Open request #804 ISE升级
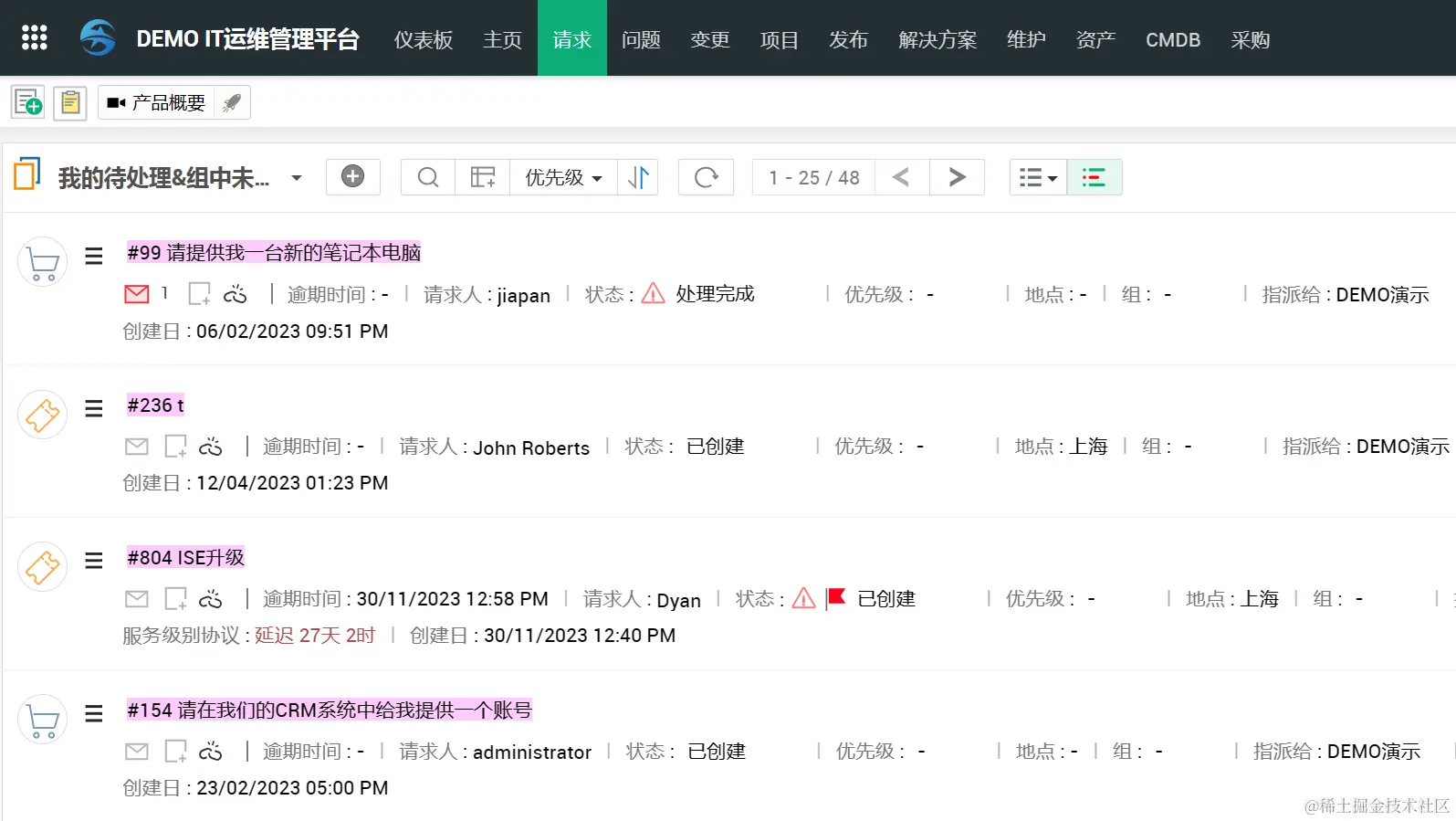Screen dimensions: 1456x821 pyautogui.click(x=186, y=557)
